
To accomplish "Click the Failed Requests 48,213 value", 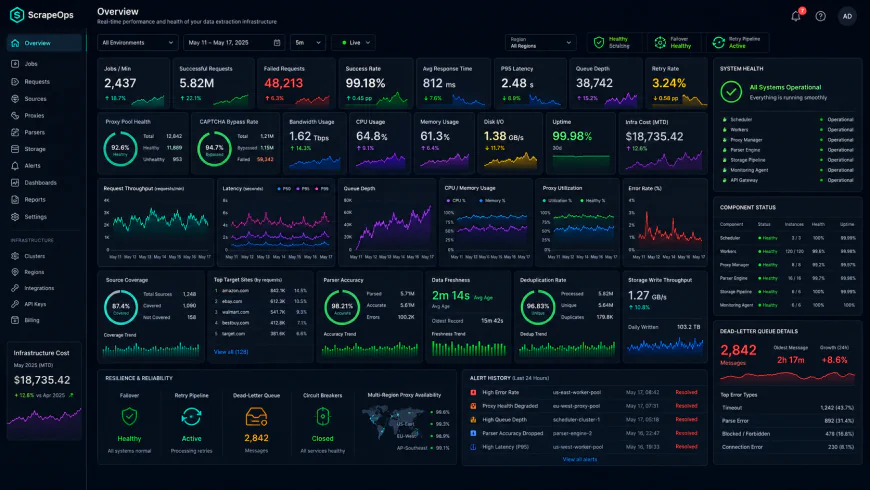I will 284,83.
